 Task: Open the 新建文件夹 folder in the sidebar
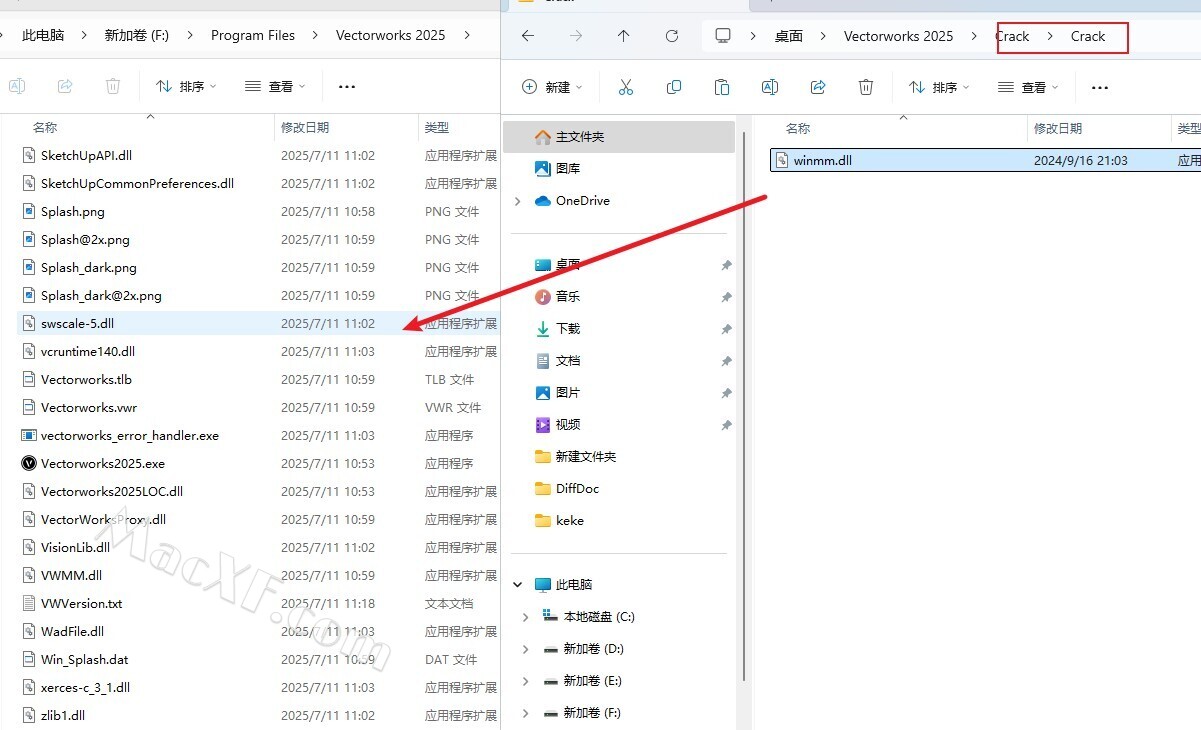click(x=575, y=457)
